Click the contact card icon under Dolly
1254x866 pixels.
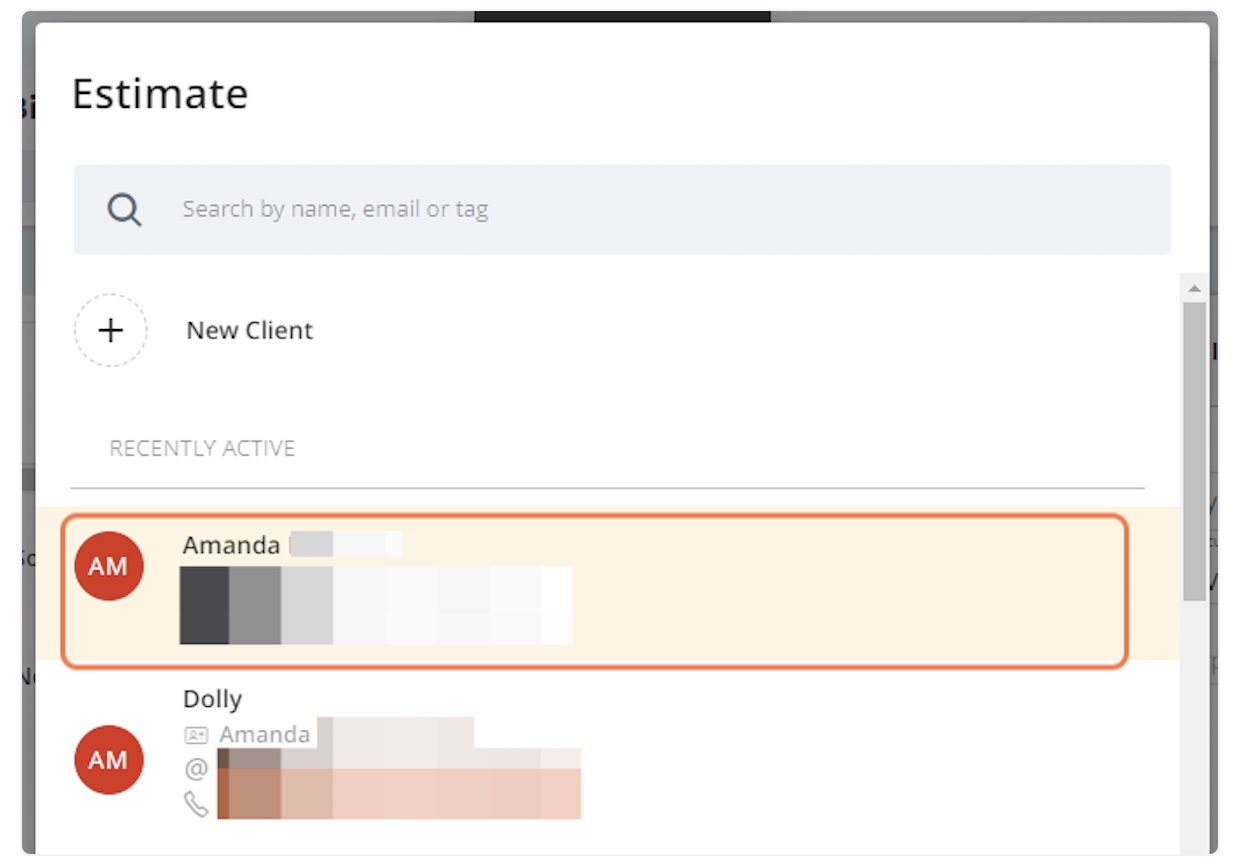[x=196, y=735]
